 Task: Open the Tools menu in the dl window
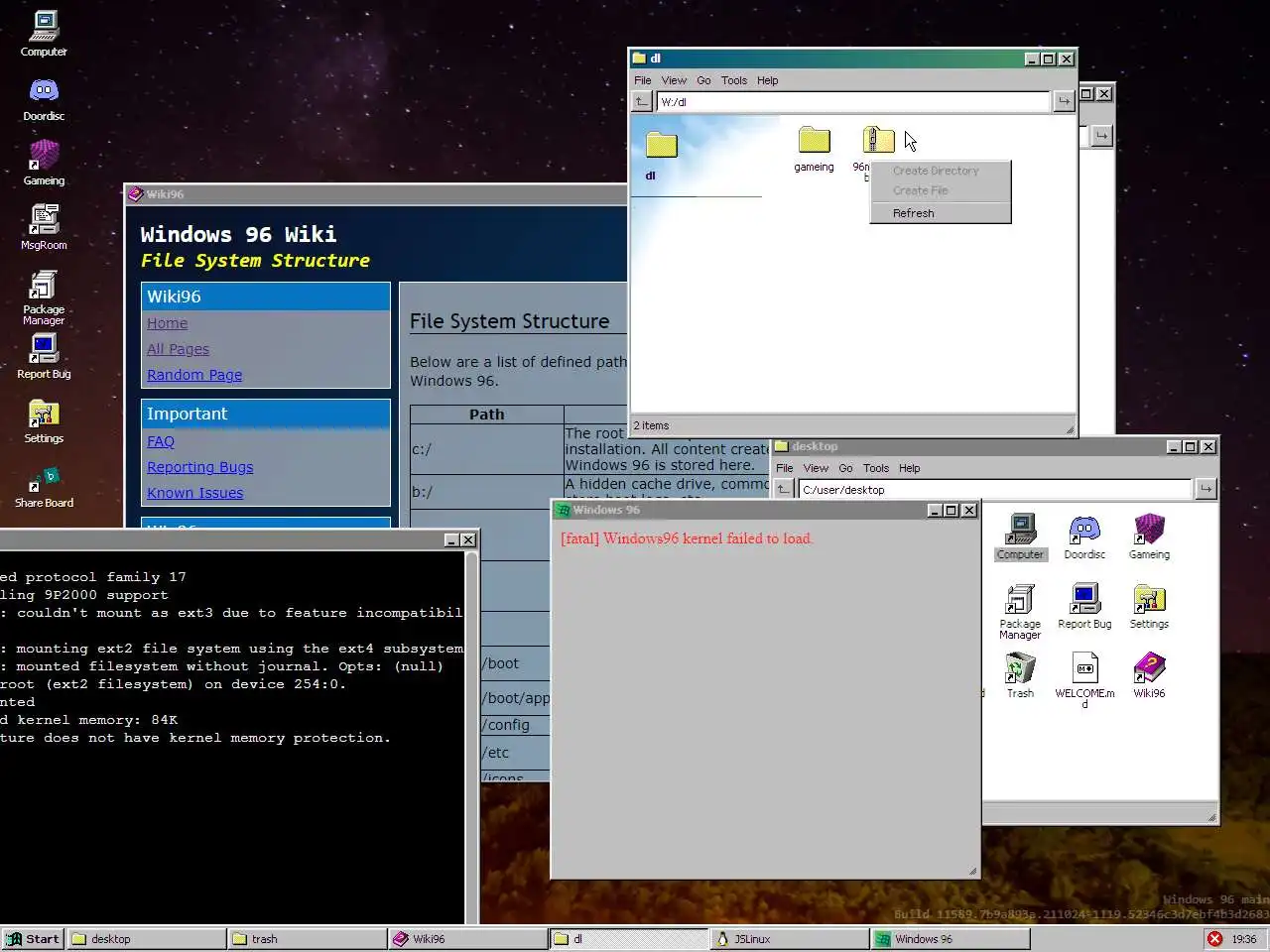[x=734, y=80]
